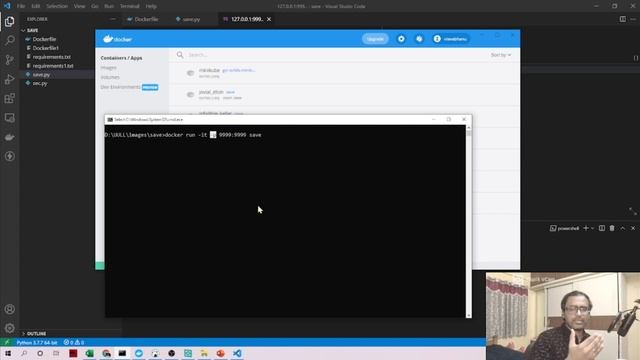The height and width of the screenshot is (360, 640).
Task: Kill terminal with trash icon
Action: pyautogui.click(x=612, y=228)
